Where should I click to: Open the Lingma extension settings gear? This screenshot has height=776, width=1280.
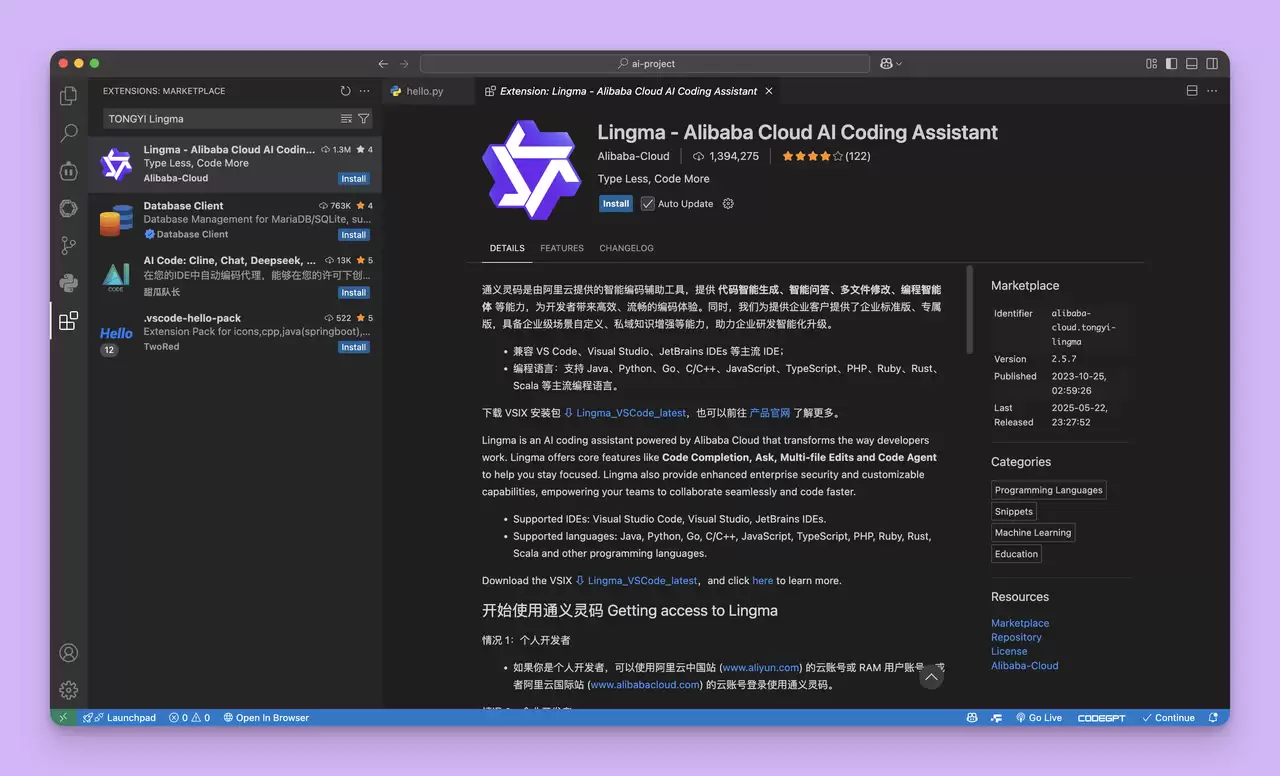(728, 204)
